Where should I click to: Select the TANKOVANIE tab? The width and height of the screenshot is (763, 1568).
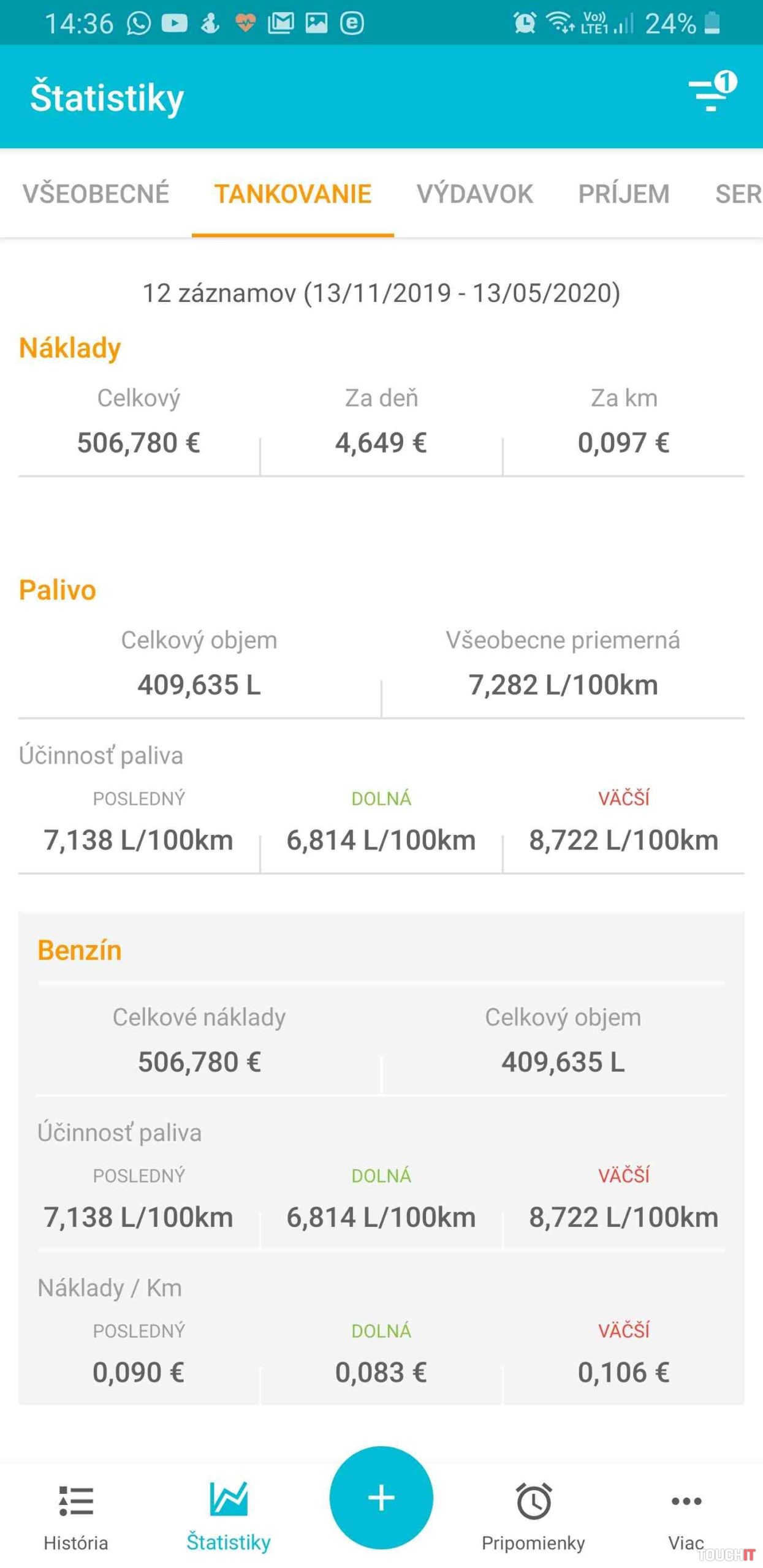(293, 194)
